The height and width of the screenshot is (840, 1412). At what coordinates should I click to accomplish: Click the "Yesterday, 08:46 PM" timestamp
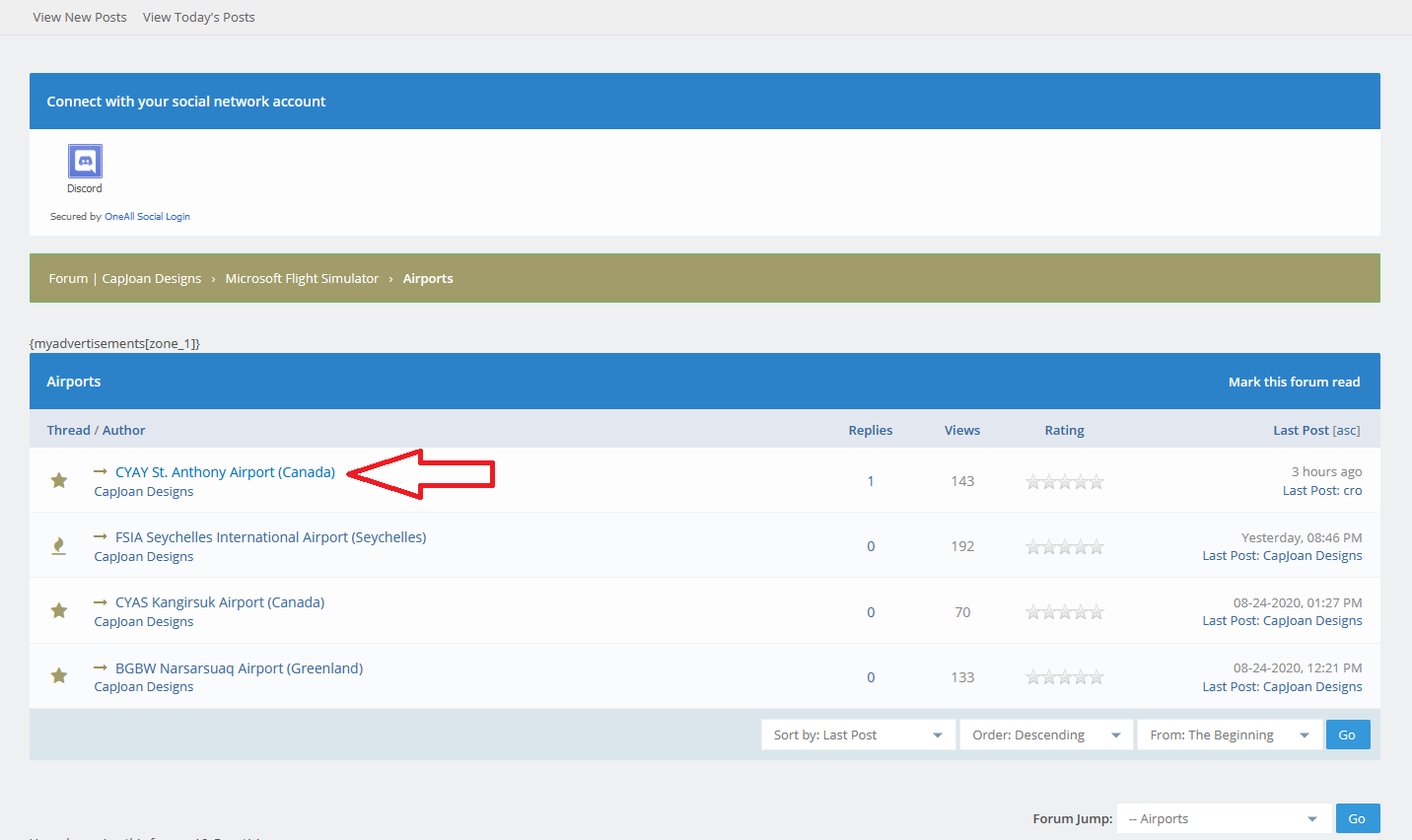[x=1302, y=538]
